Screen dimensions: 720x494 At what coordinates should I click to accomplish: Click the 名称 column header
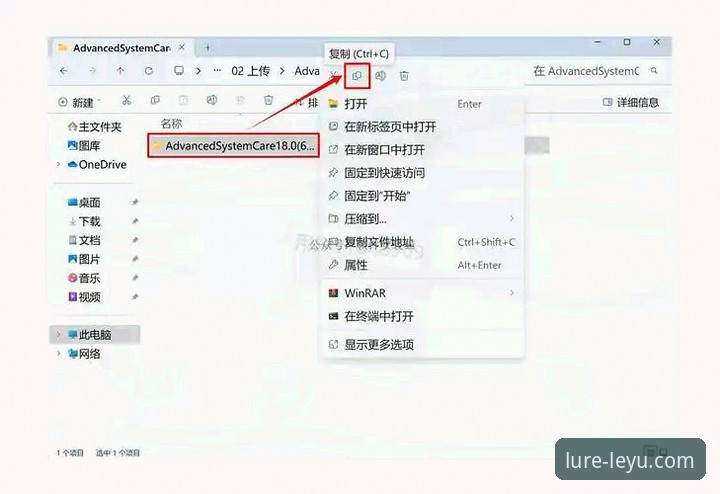click(171, 124)
